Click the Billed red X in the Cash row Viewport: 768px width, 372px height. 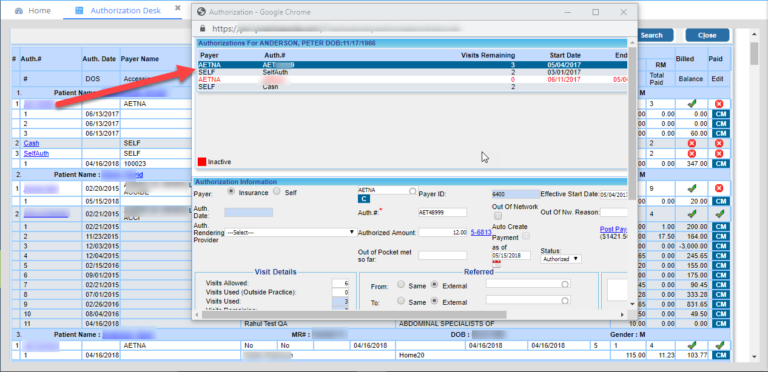(692, 143)
